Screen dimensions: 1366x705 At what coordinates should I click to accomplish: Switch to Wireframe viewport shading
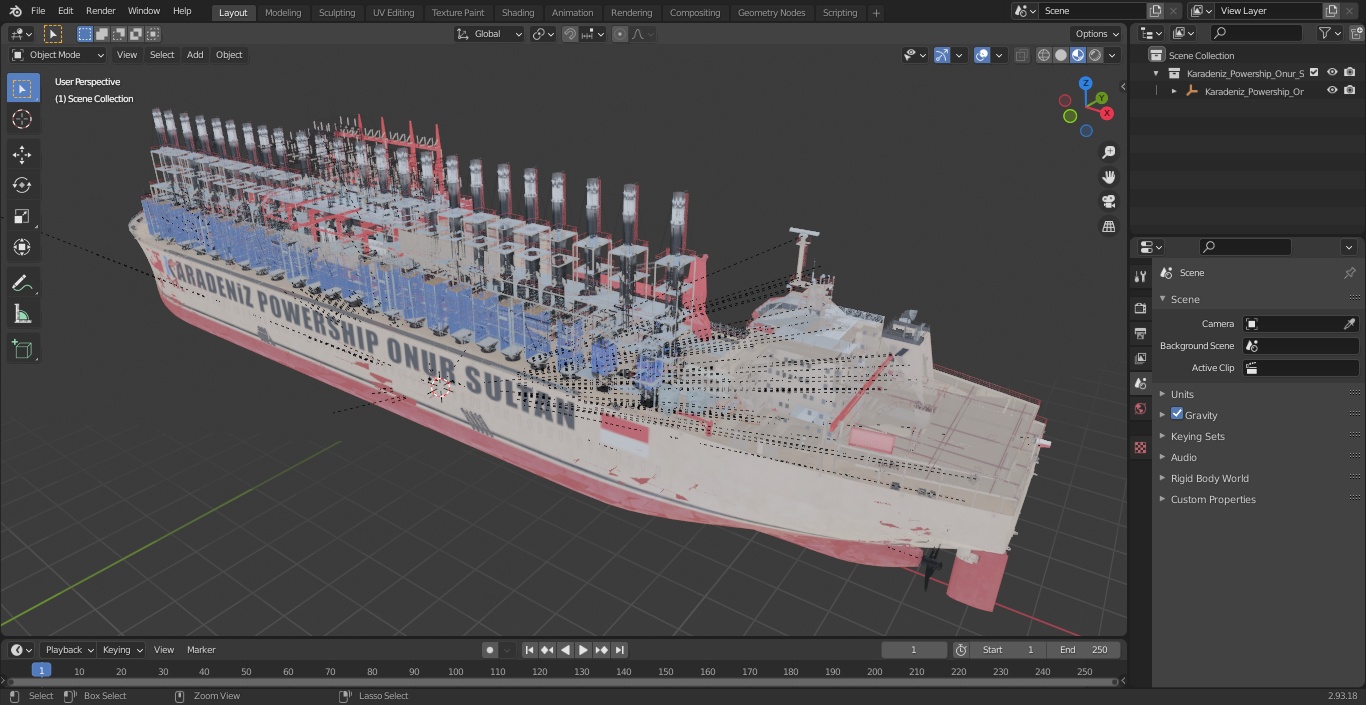tap(1044, 55)
